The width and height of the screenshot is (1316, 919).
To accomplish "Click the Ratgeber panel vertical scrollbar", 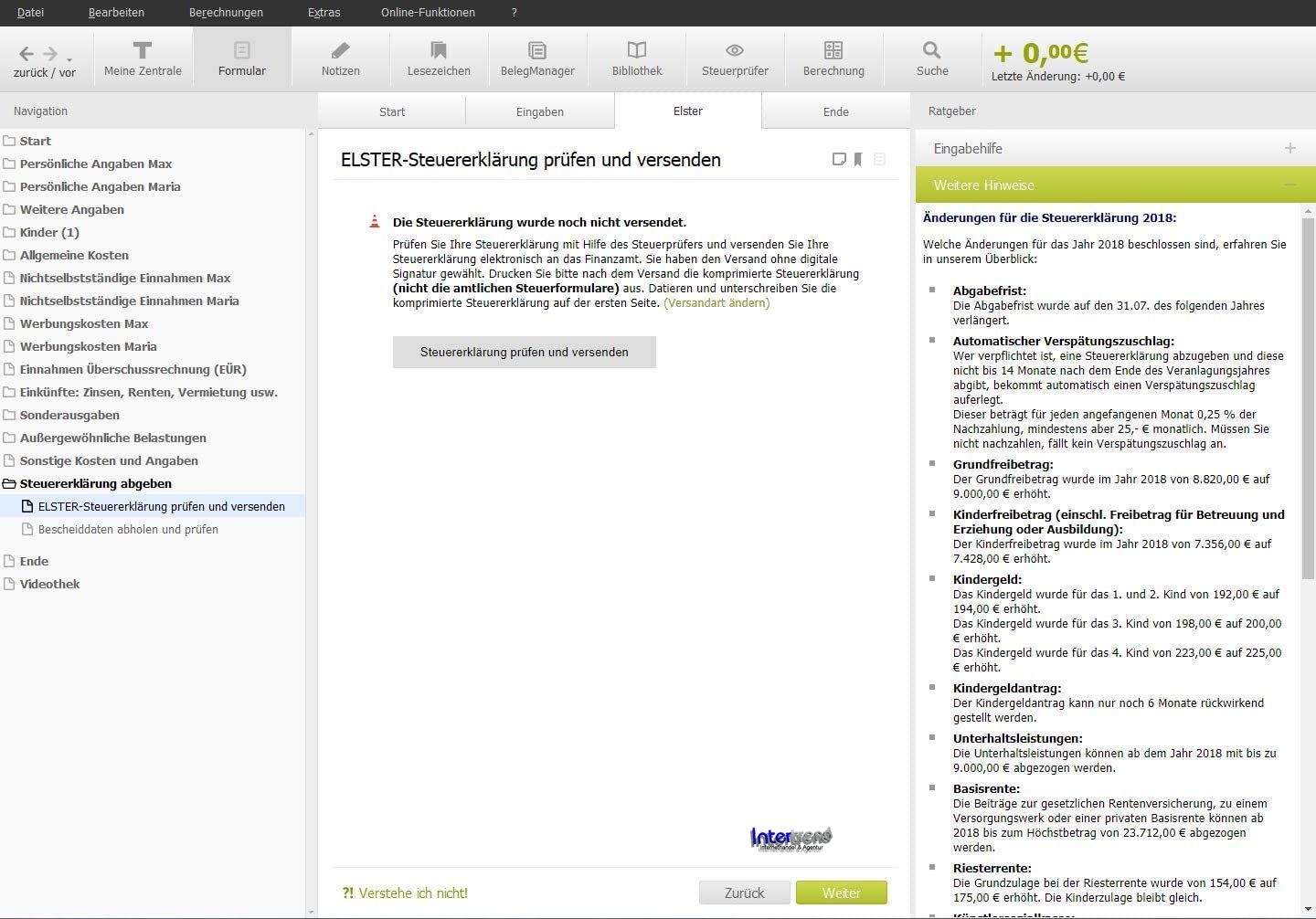I will [x=1308, y=393].
